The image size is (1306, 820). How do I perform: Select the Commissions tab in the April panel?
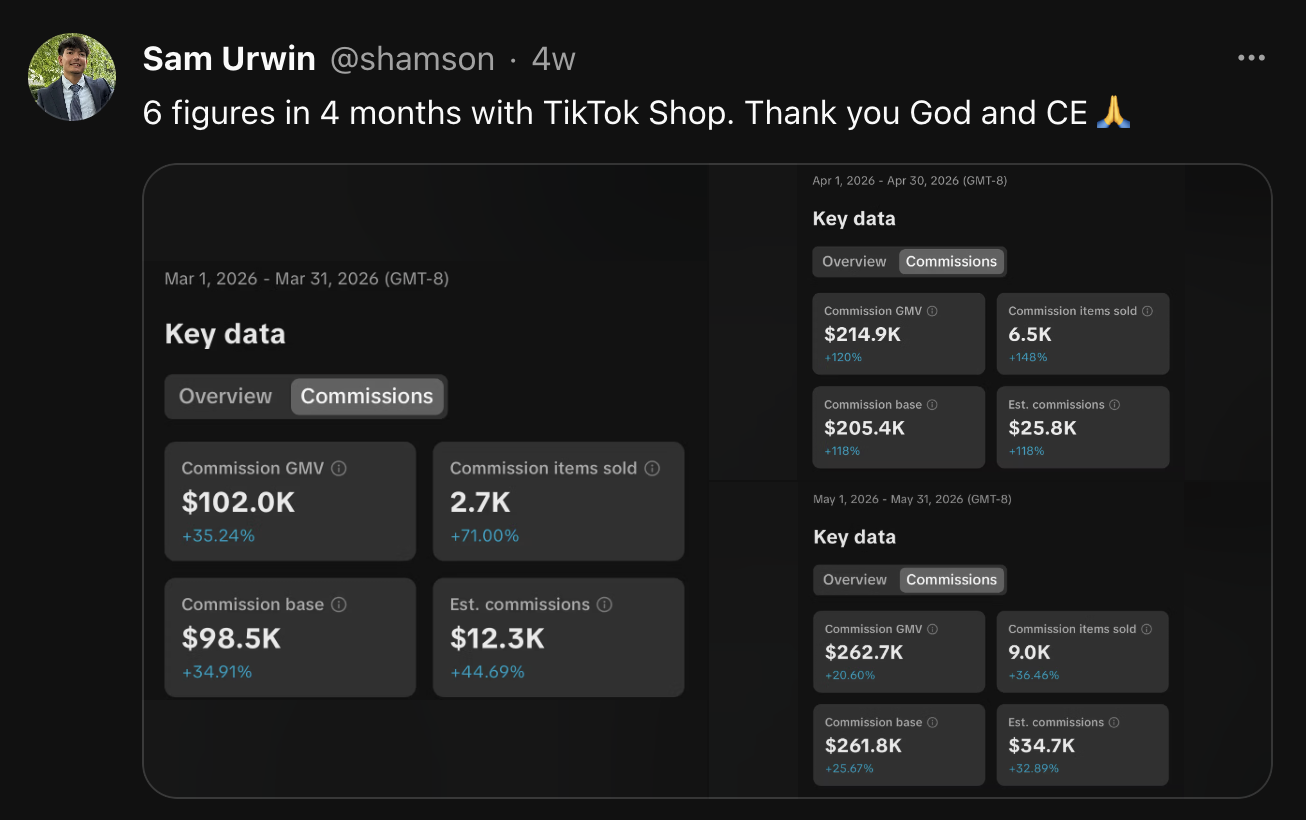(951, 261)
